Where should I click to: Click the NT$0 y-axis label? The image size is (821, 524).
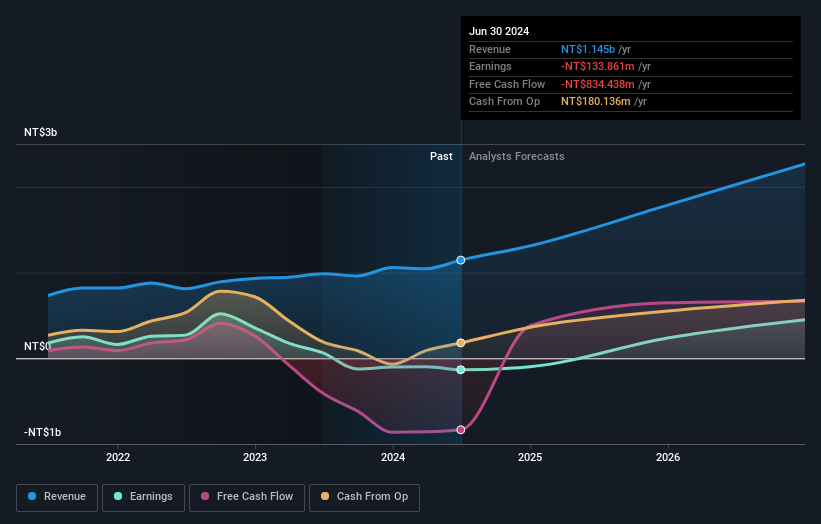point(37,347)
